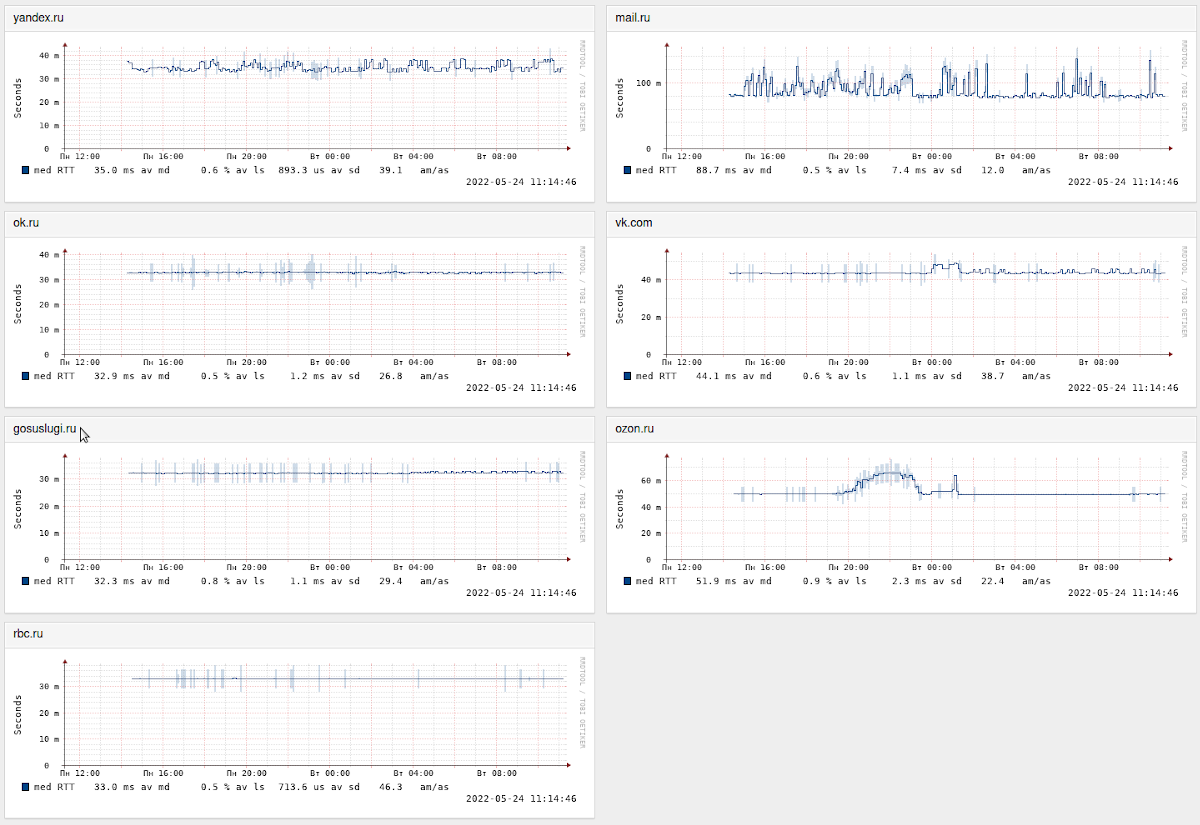Click the 32.9 ms median value
Screen dimensions: 1200x825
coord(114,376)
